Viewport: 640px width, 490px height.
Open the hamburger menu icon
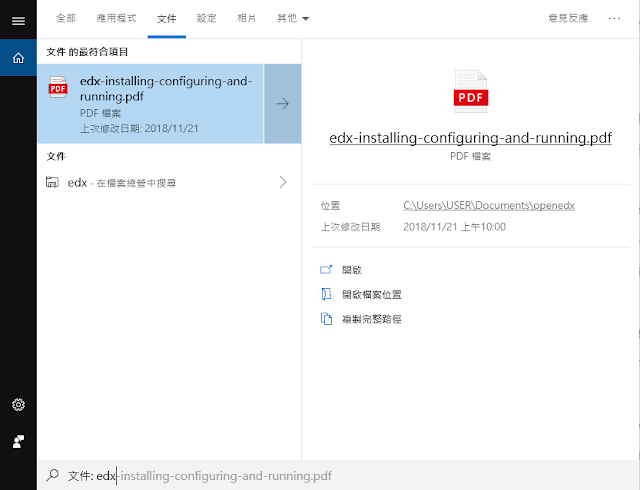pyautogui.click(x=18, y=21)
